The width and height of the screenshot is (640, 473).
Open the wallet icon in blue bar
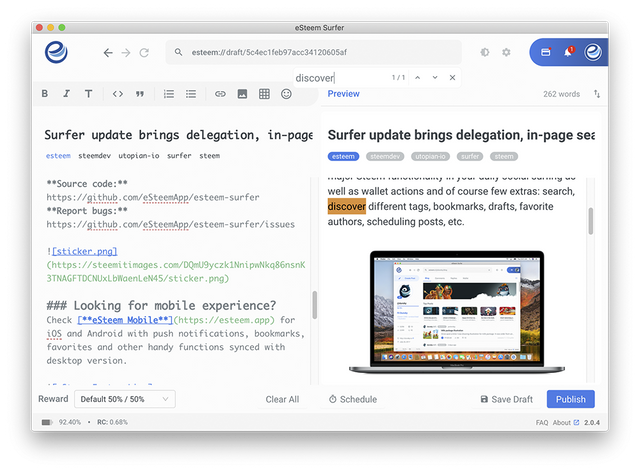coord(546,52)
